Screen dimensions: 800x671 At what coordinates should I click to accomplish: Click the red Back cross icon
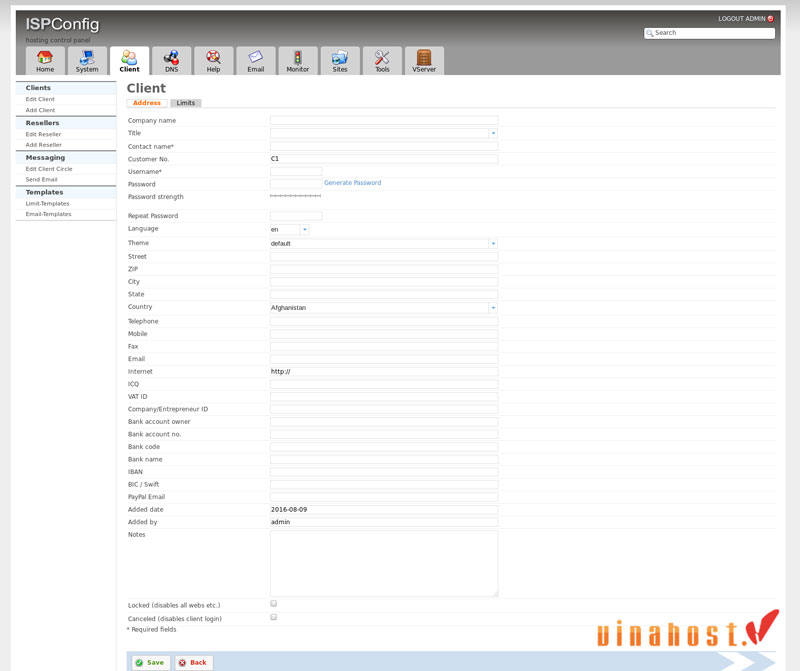(182, 663)
